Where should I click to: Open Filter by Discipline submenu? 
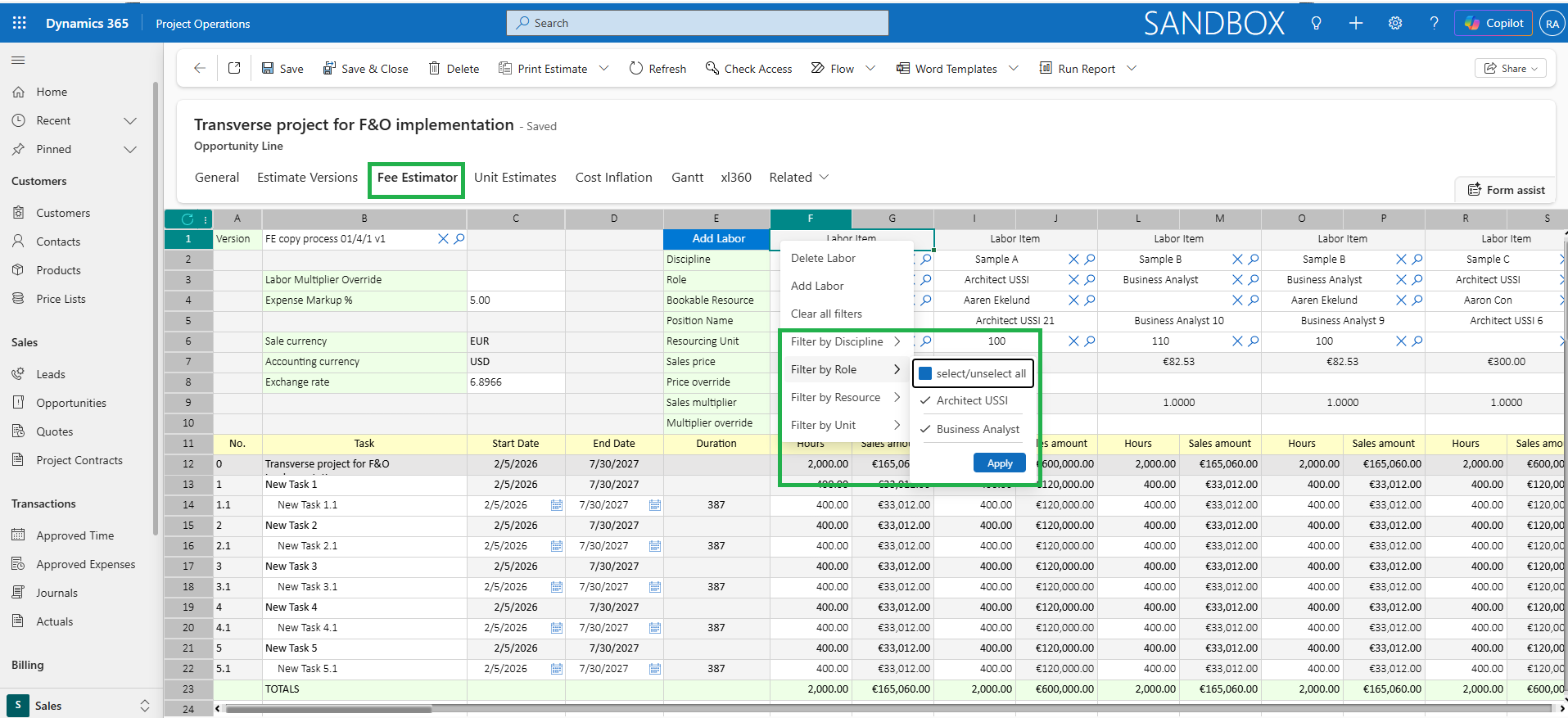(x=843, y=341)
